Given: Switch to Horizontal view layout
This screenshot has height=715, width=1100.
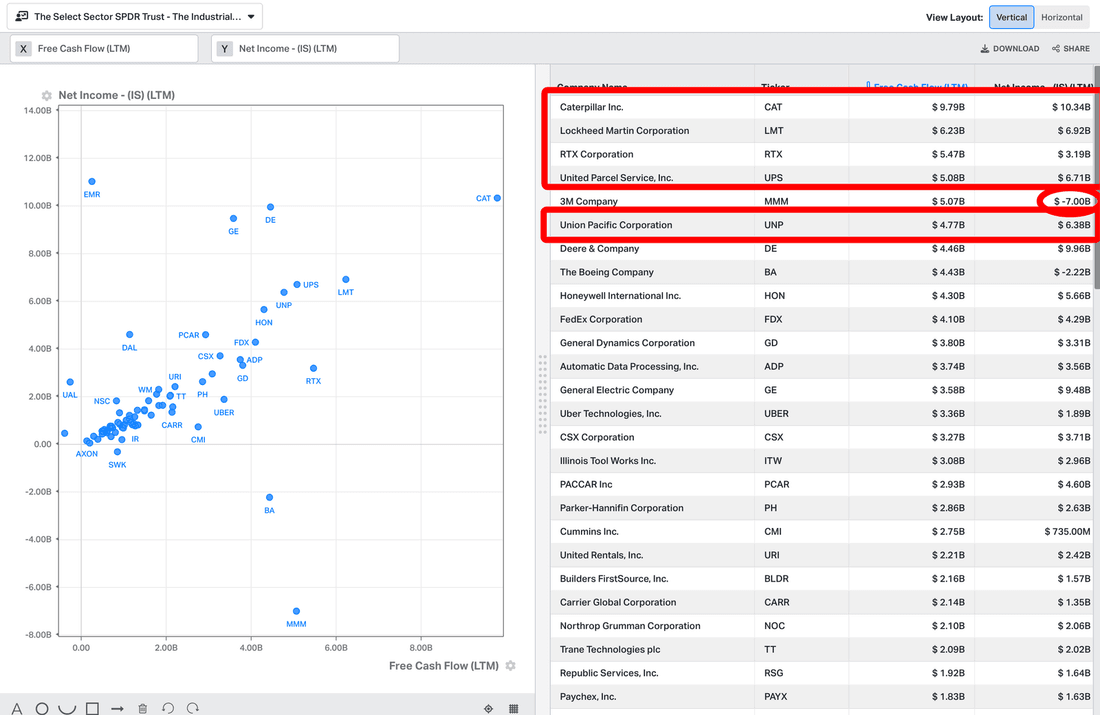Looking at the screenshot, I should tap(1061, 18).
